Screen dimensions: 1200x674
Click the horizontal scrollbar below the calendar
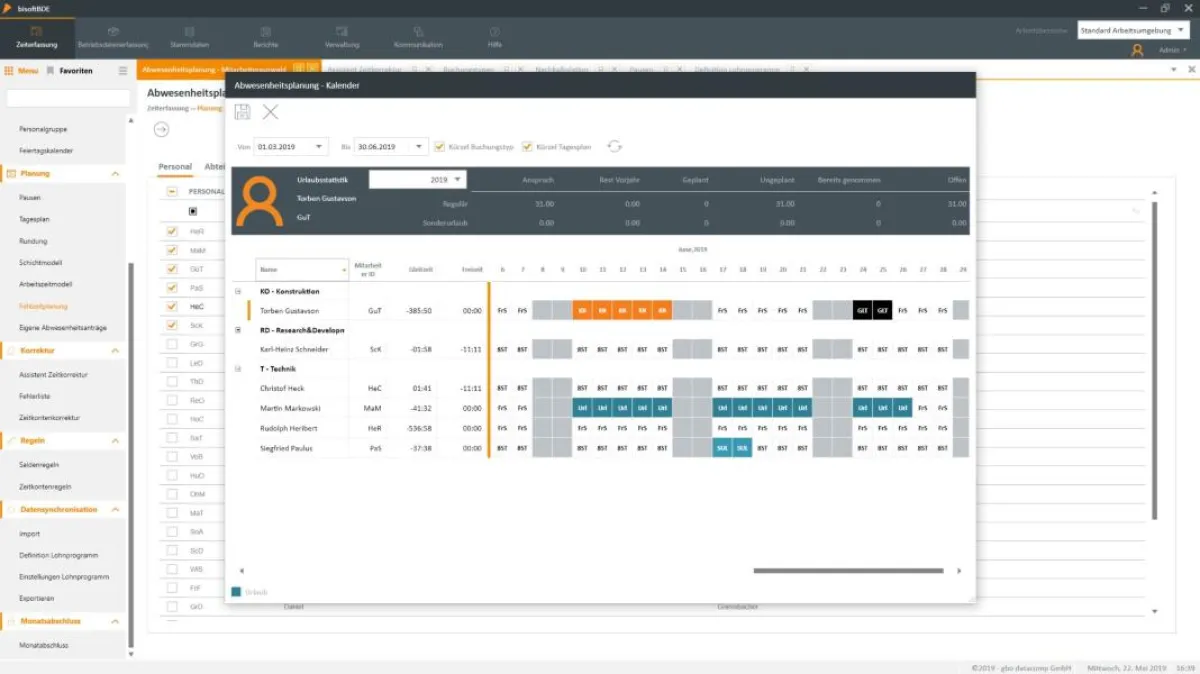point(848,571)
